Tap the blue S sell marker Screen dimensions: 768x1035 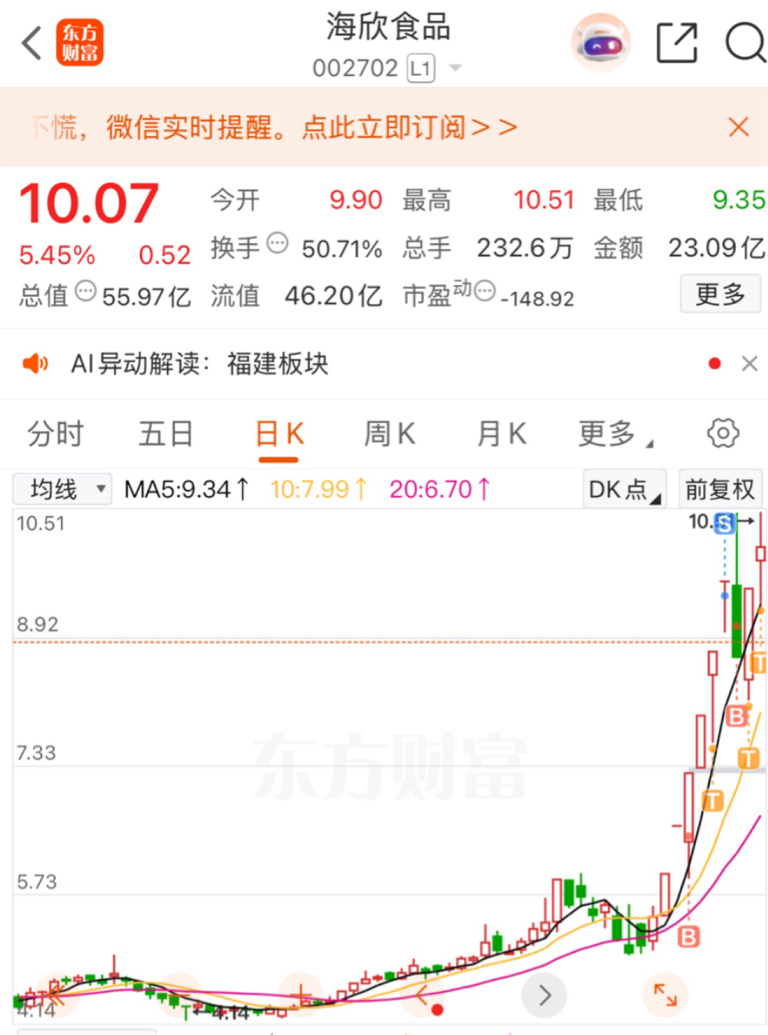pos(724,523)
